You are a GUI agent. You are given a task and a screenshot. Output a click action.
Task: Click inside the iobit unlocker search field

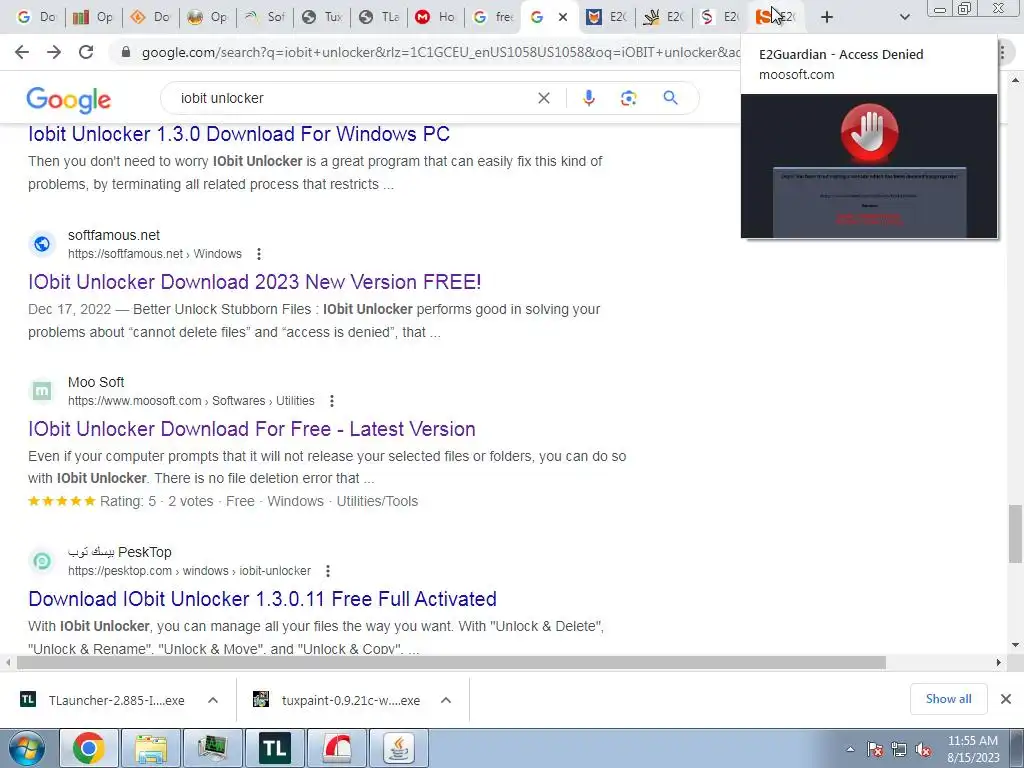coord(353,98)
